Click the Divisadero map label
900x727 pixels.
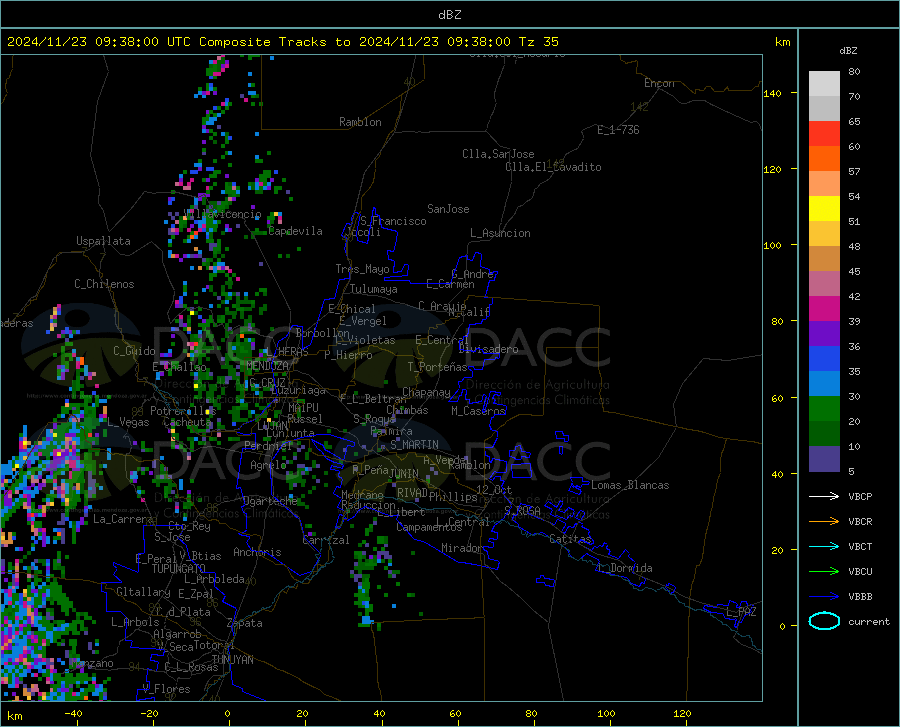point(488,349)
